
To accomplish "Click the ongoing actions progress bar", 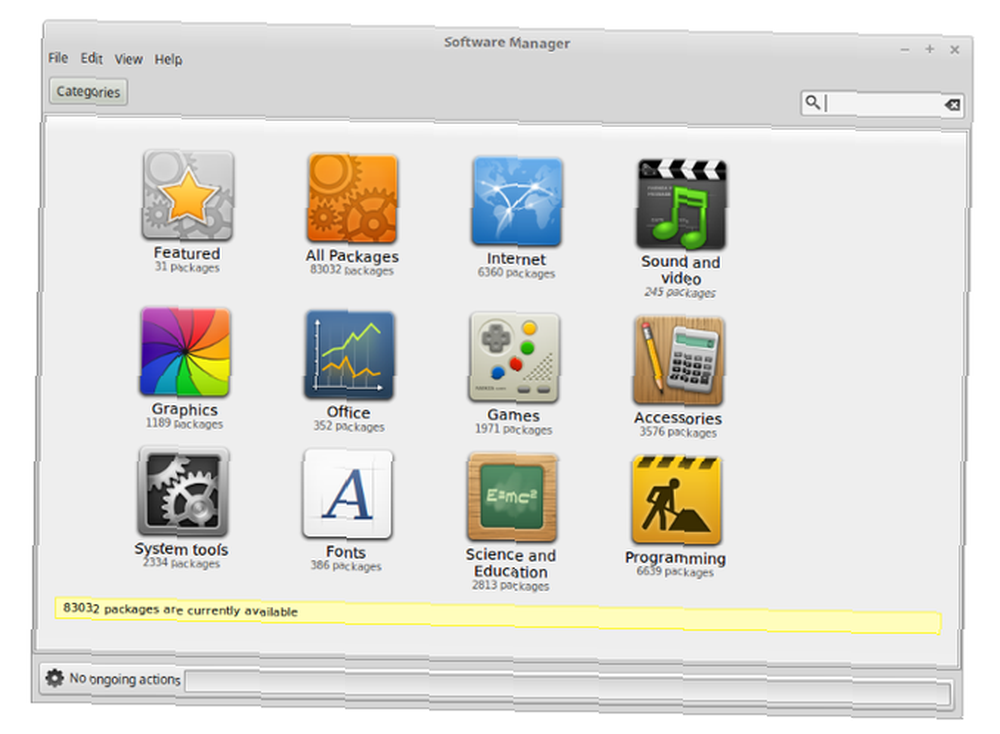I will [569, 686].
